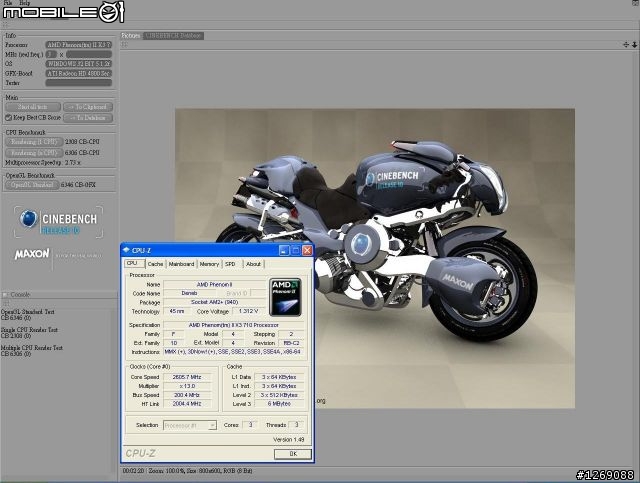Click the Instructions list field
This screenshot has width=640, height=483.
pos(233,352)
